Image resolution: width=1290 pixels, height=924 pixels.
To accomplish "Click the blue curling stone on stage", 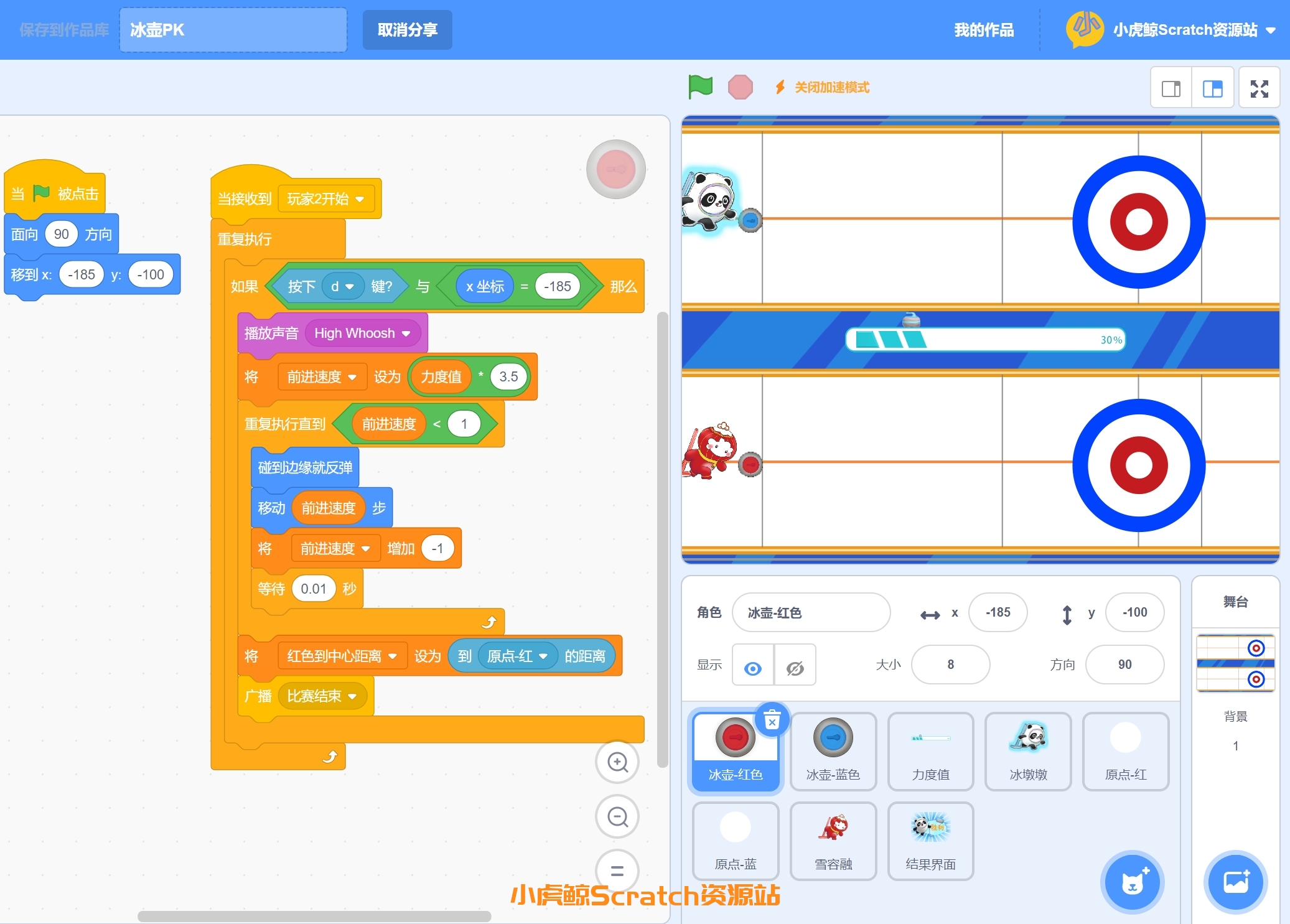I will pyautogui.click(x=750, y=220).
